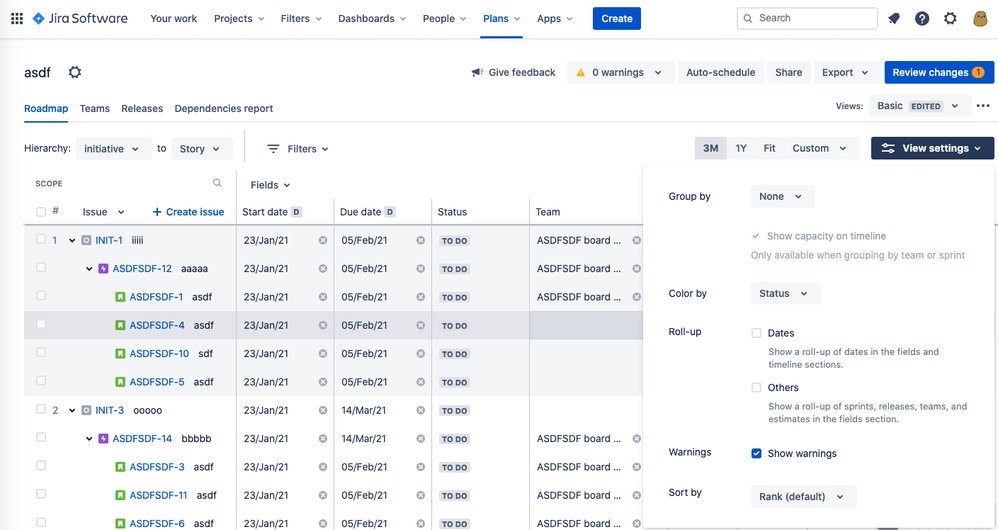Screen dimensions: 998x530
Task: Open the Group by None dropdown
Action: [781, 197]
